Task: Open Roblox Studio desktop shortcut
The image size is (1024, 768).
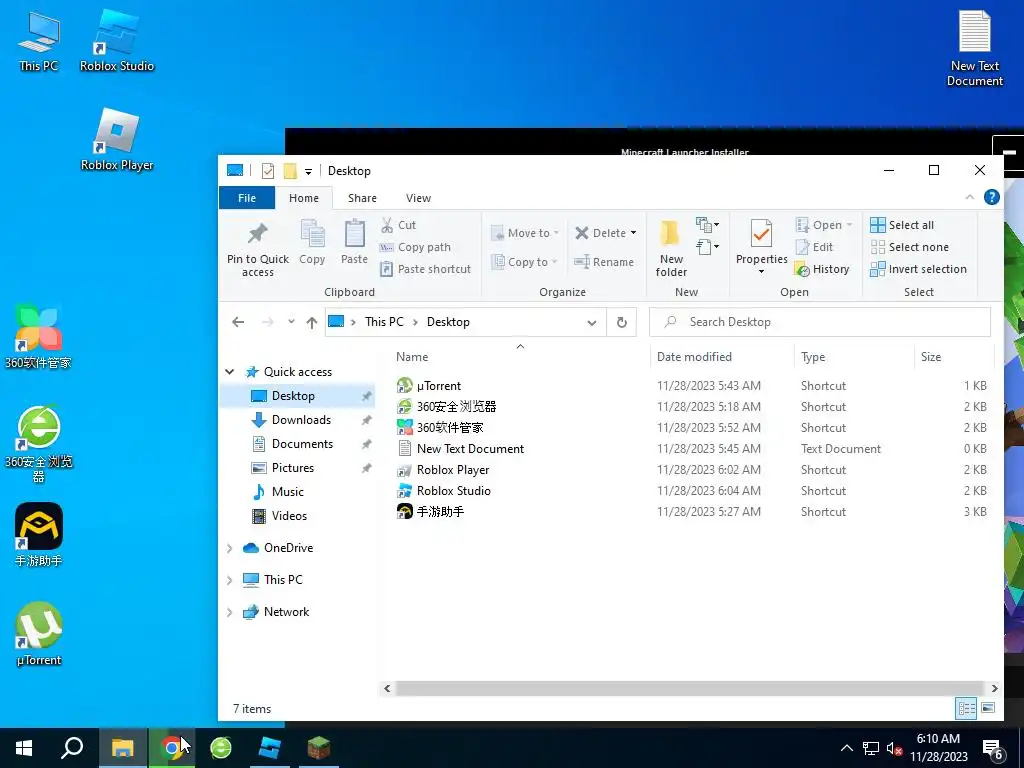Action: (117, 40)
